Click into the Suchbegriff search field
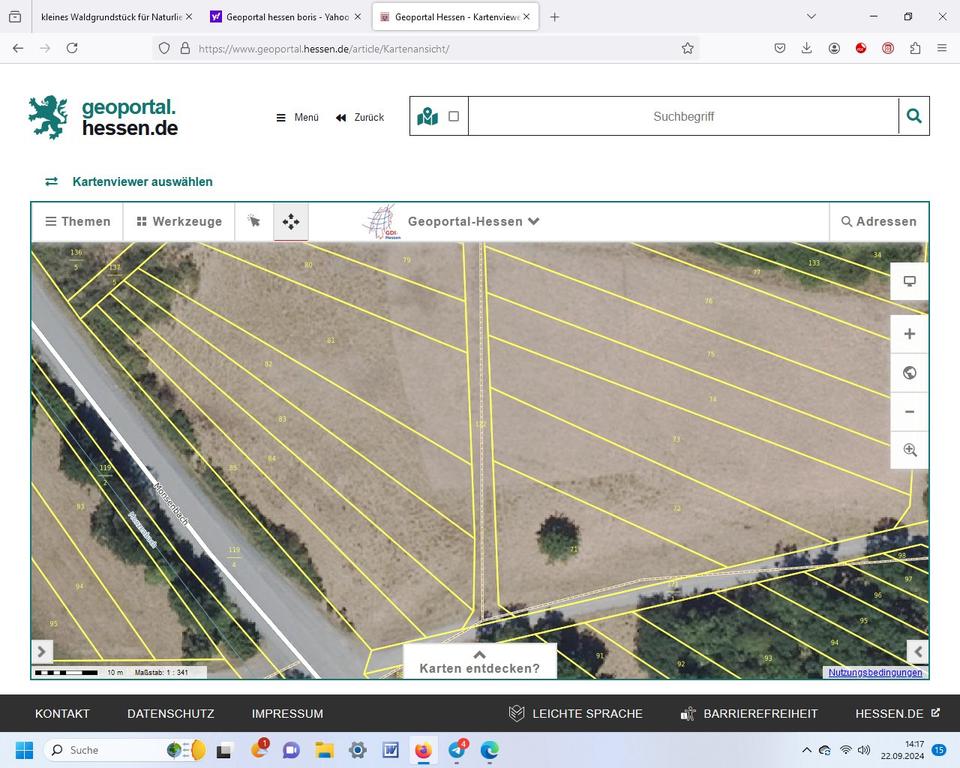The height and width of the screenshot is (768, 960). pyautogui.click(x=683, y=116)
